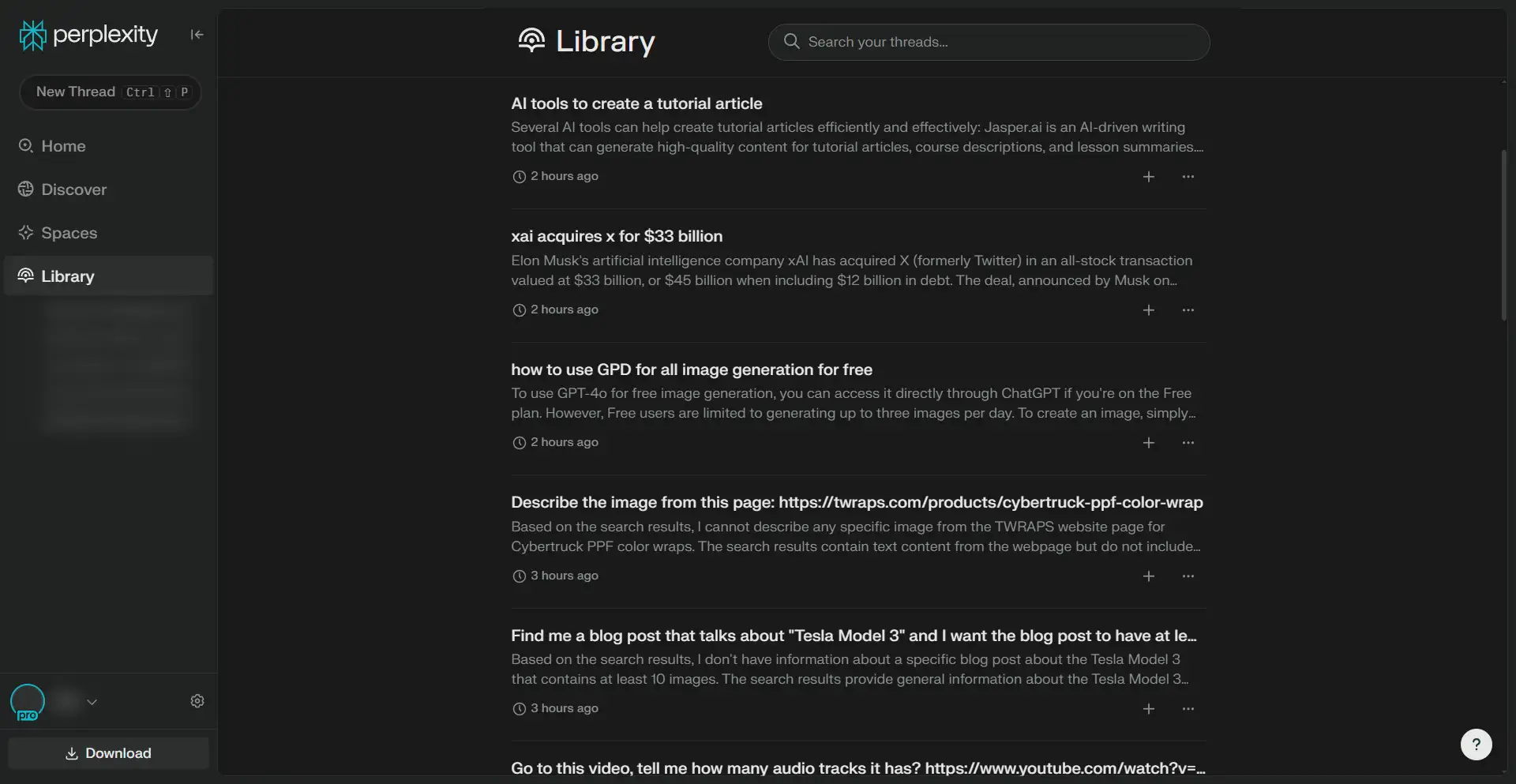Click the Spaces sparkle icon
Screen dimensions: 1516x784
coord(26,233)
